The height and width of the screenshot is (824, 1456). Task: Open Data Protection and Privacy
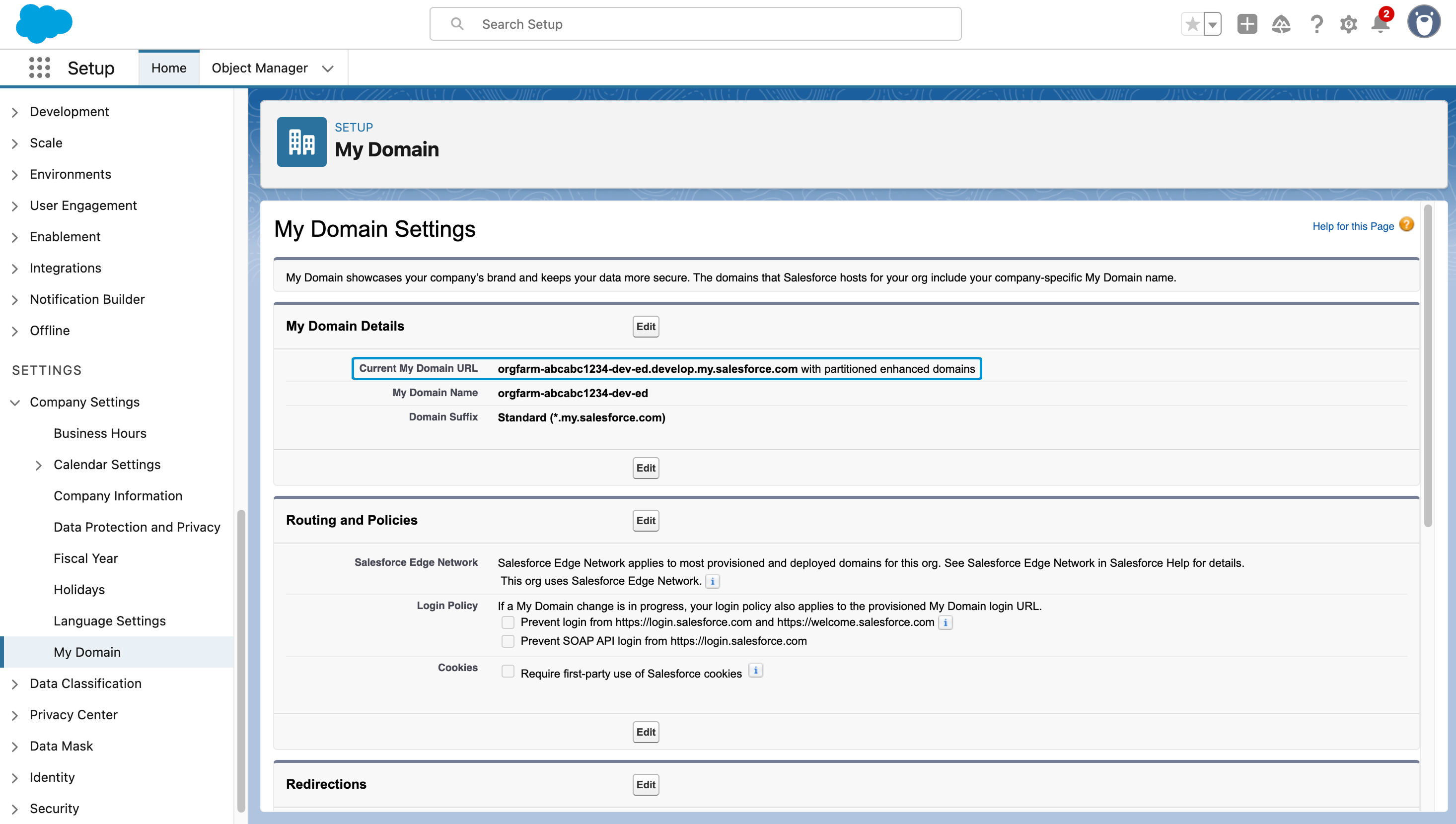tap(137, 527)
